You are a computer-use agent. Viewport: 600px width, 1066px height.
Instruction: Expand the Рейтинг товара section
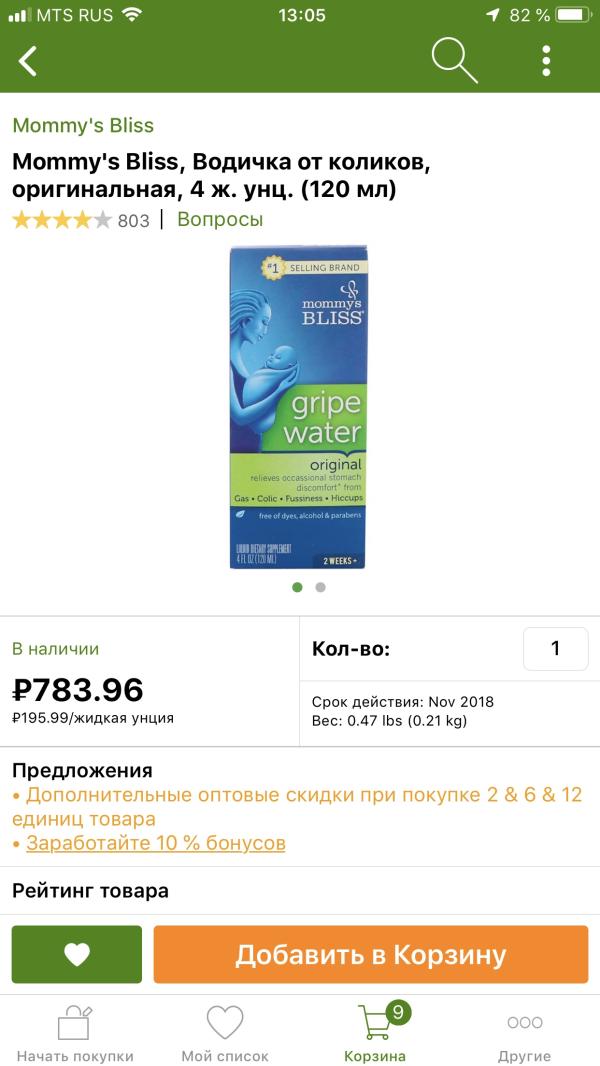tap(300, 891)
